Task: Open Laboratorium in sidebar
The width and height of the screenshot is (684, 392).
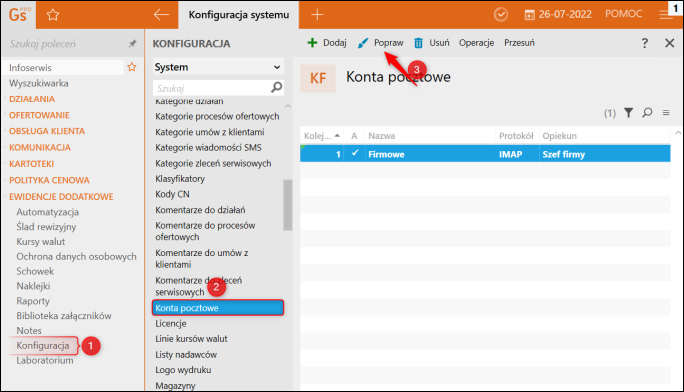Action: pos(45,360)
